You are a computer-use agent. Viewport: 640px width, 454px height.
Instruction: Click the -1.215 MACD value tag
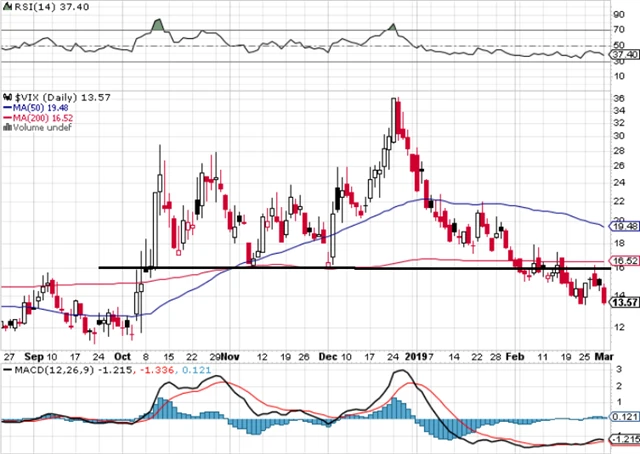tap(624, 438)
